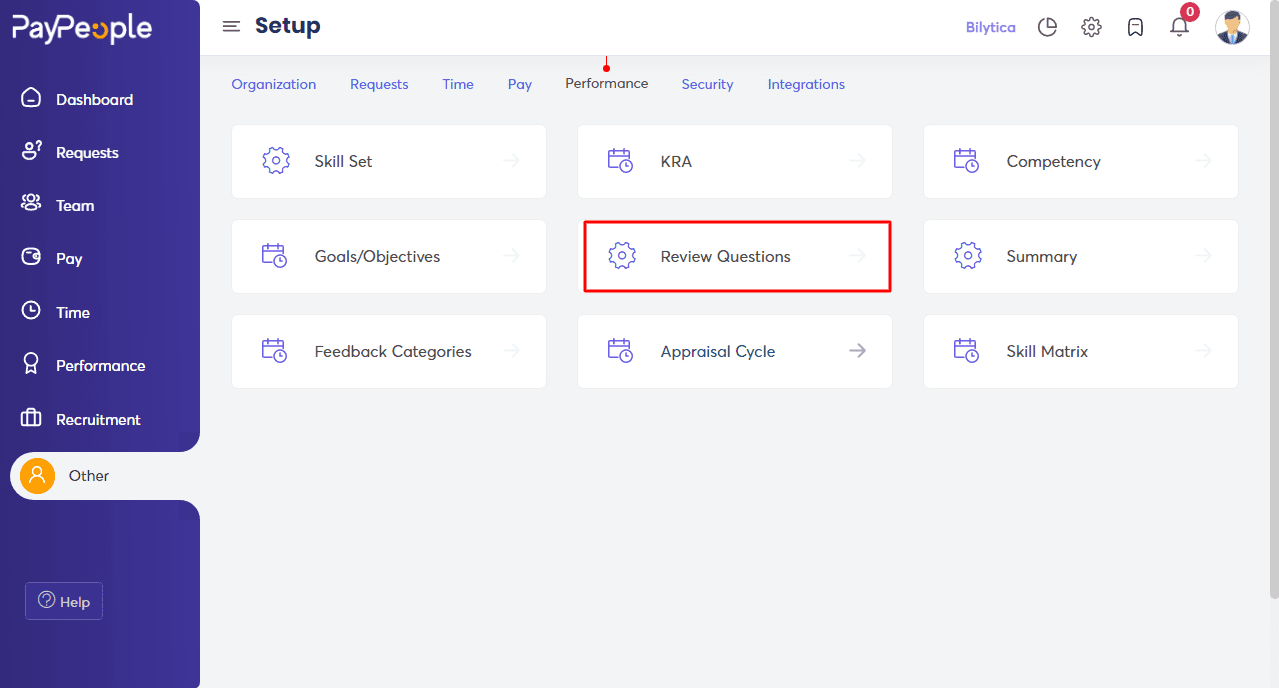
Task: Click the Competency card arrow
Action: coord(1203,160)
